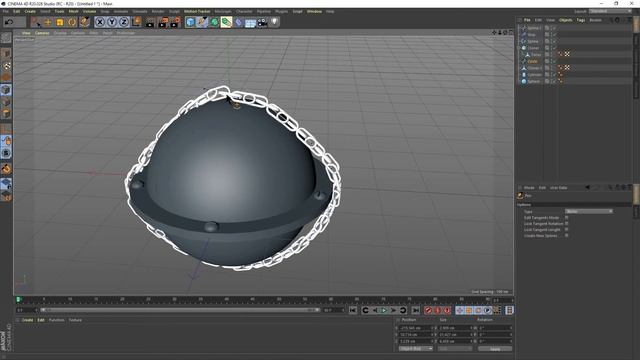Click the purple deformer icon
This screenshot has height=360, width=640.
pos(239,22)
